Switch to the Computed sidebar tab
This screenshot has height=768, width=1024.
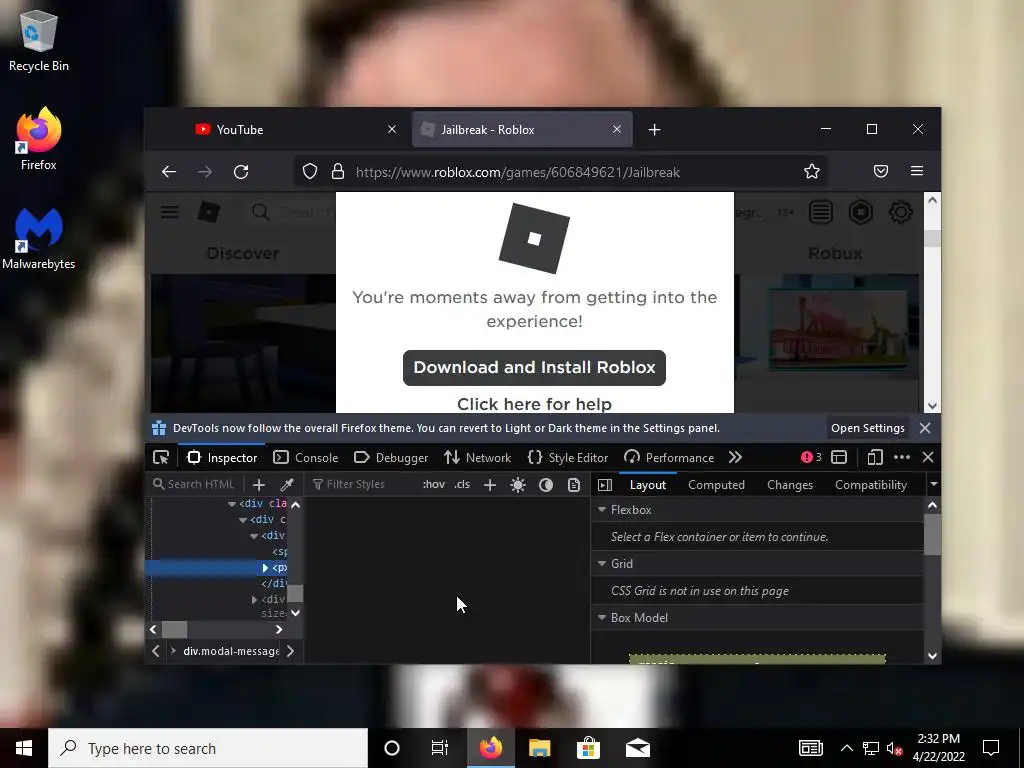coord(716,485)
